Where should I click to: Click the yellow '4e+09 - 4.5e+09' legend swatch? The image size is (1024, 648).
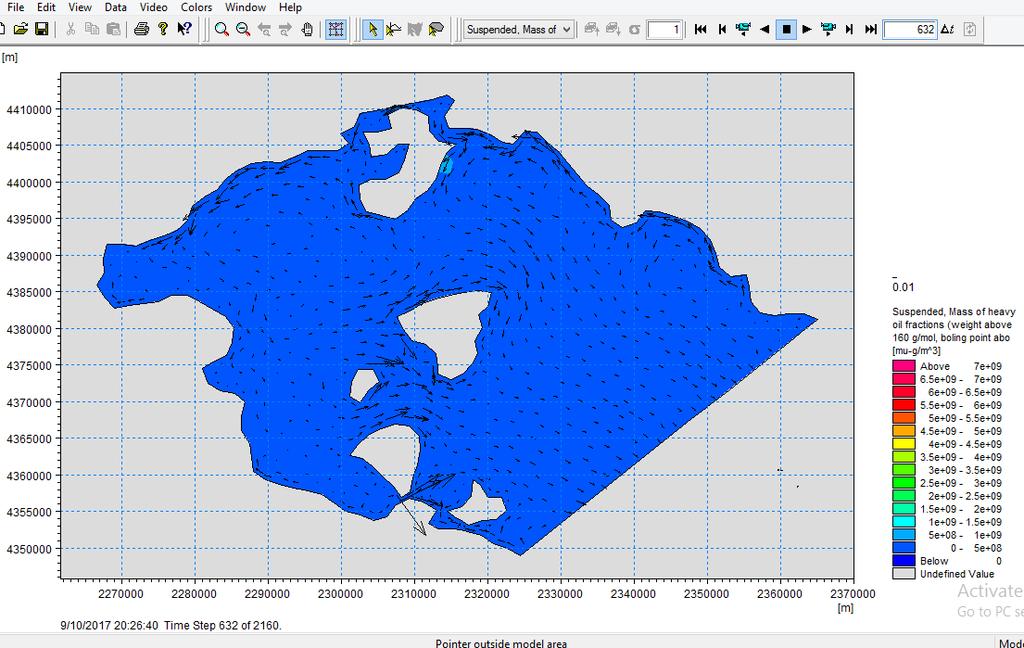[x=903, y=444]
